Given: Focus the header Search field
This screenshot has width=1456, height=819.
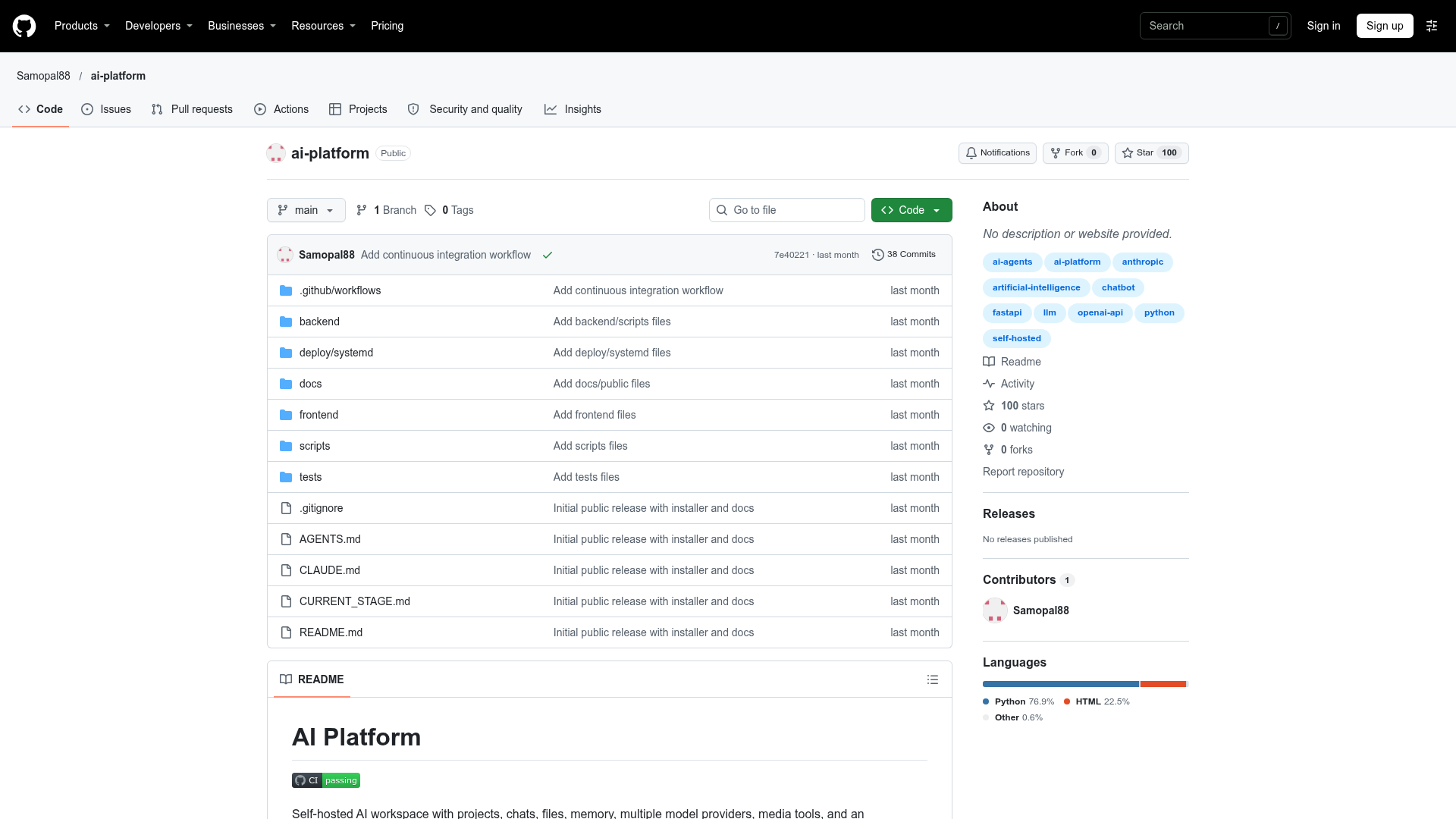Looking at the screenshot, I should (1215, 26).
